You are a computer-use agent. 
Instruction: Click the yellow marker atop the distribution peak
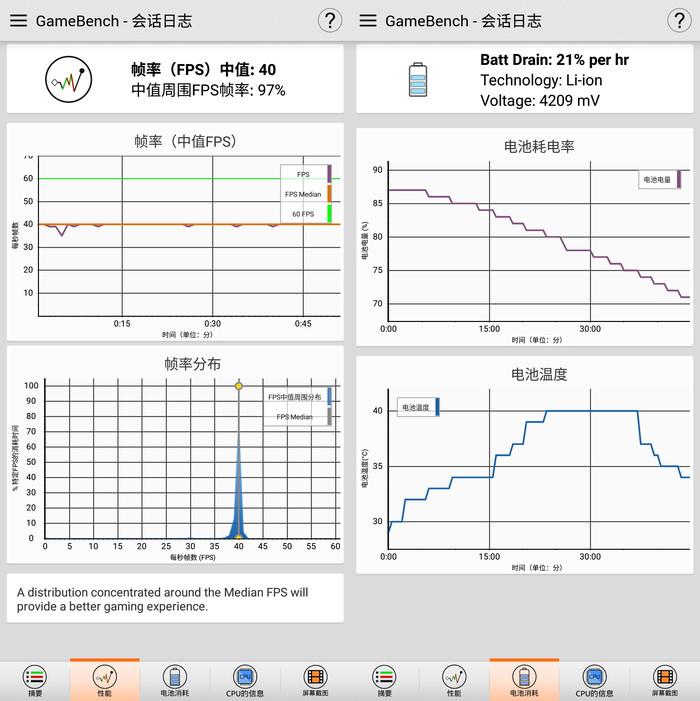coord(238,386)
